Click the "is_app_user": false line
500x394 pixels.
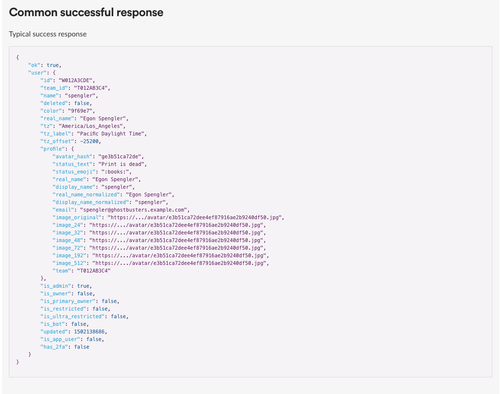tap(72, 339)
